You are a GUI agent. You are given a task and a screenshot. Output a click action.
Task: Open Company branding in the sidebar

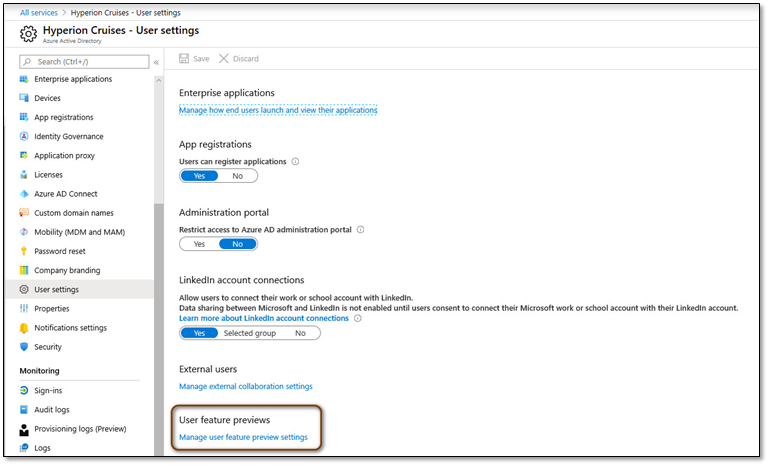[67, 270]
